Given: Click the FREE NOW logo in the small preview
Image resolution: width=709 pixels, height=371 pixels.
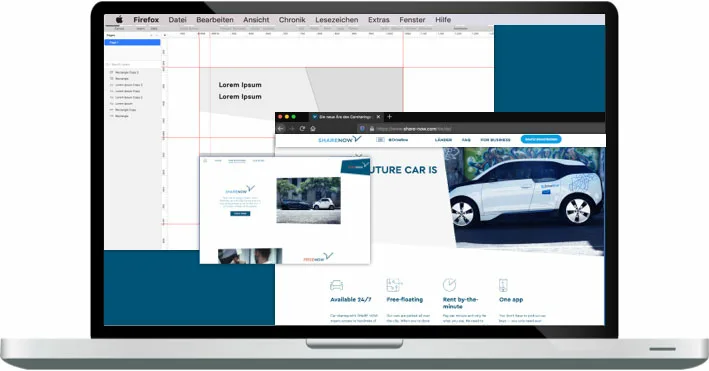Looking at the screenshot, I should (318, 257).
